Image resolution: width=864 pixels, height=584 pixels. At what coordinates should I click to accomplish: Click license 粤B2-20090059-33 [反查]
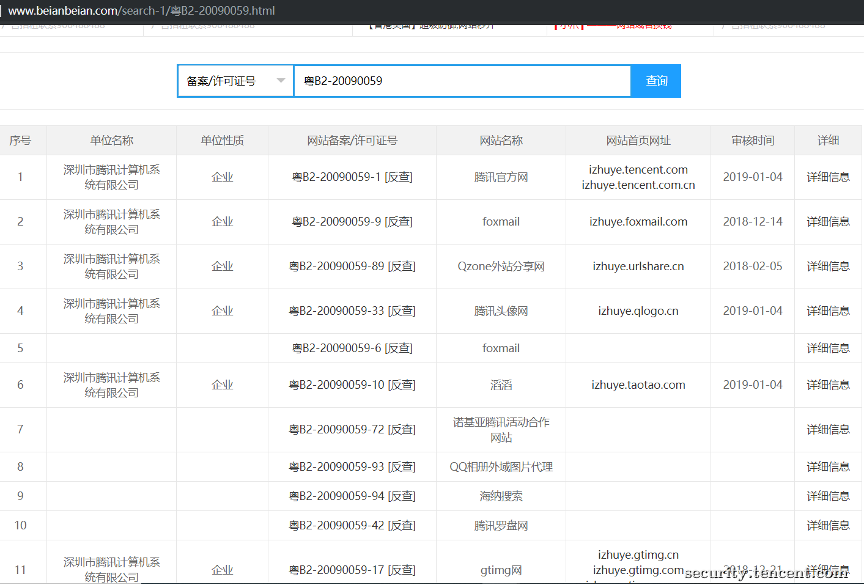[x=352, y=311]
